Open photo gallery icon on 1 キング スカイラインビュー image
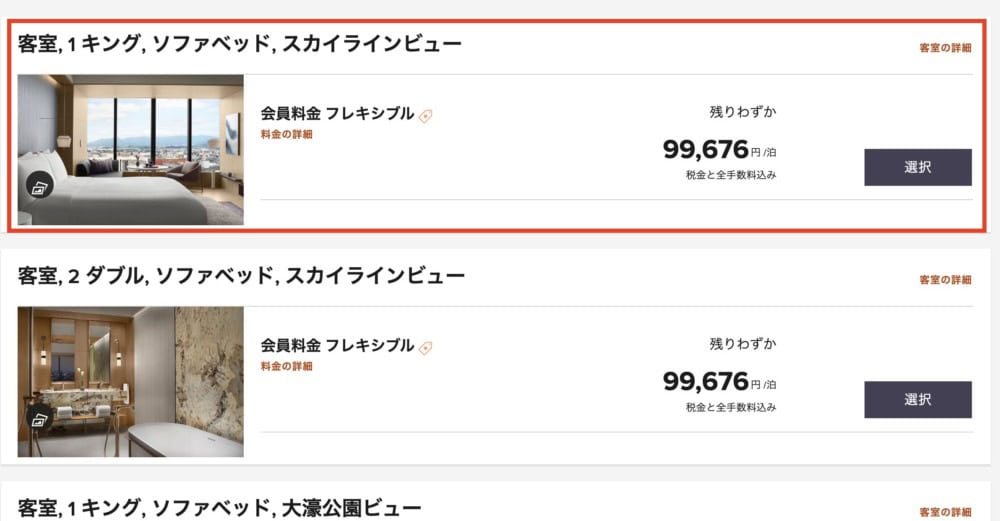 [40, 186]
